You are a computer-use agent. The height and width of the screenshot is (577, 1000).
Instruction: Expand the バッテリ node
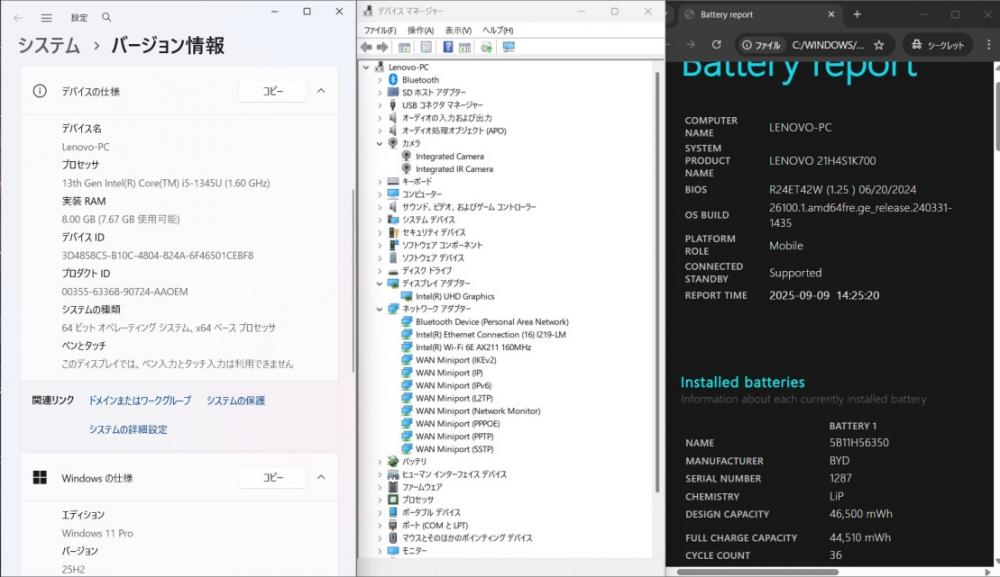tap(379, 462)
